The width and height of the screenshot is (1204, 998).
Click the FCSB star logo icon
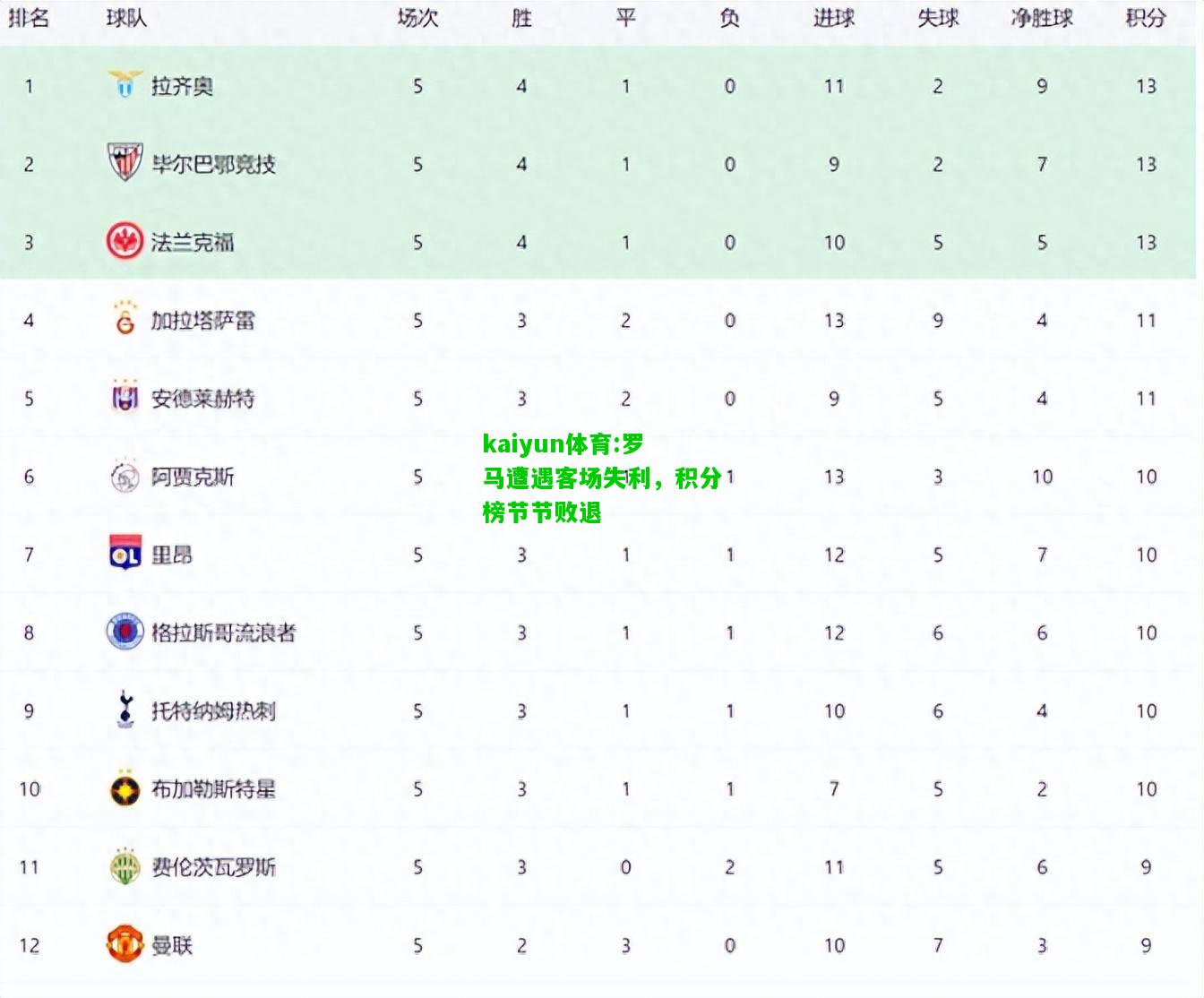click(125, 789)
